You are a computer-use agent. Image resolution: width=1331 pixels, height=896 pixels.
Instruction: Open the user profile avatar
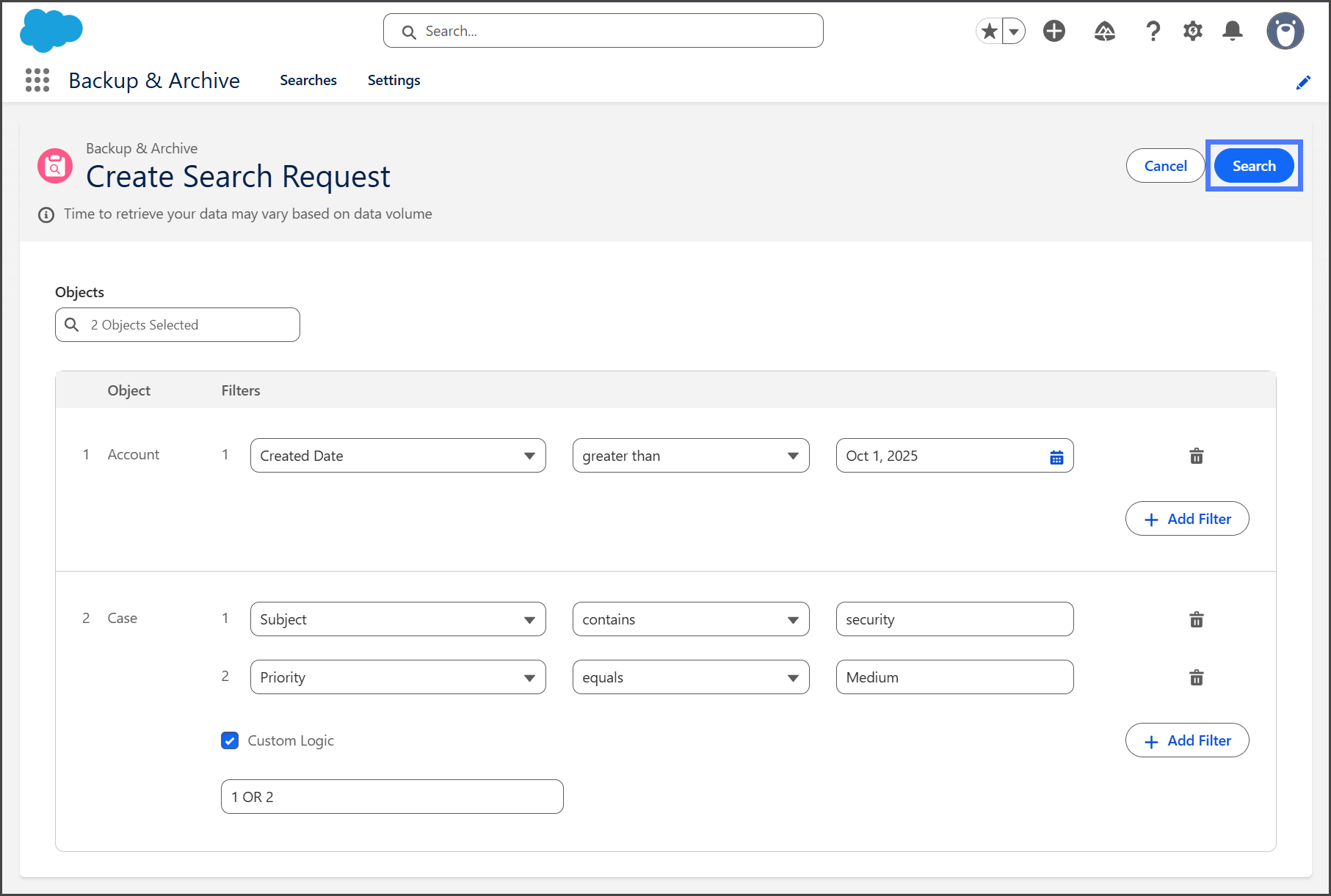pos(1285,32)
